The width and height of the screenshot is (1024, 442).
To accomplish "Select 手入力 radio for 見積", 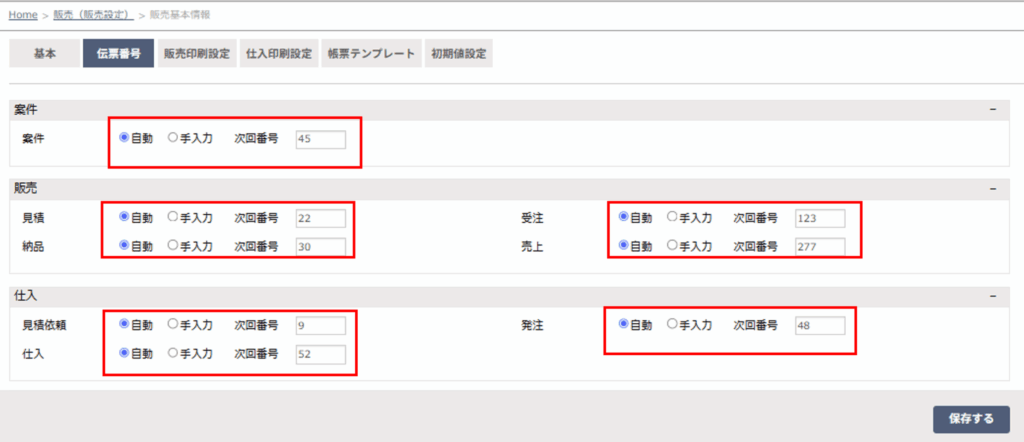I will tap(172, 216).
